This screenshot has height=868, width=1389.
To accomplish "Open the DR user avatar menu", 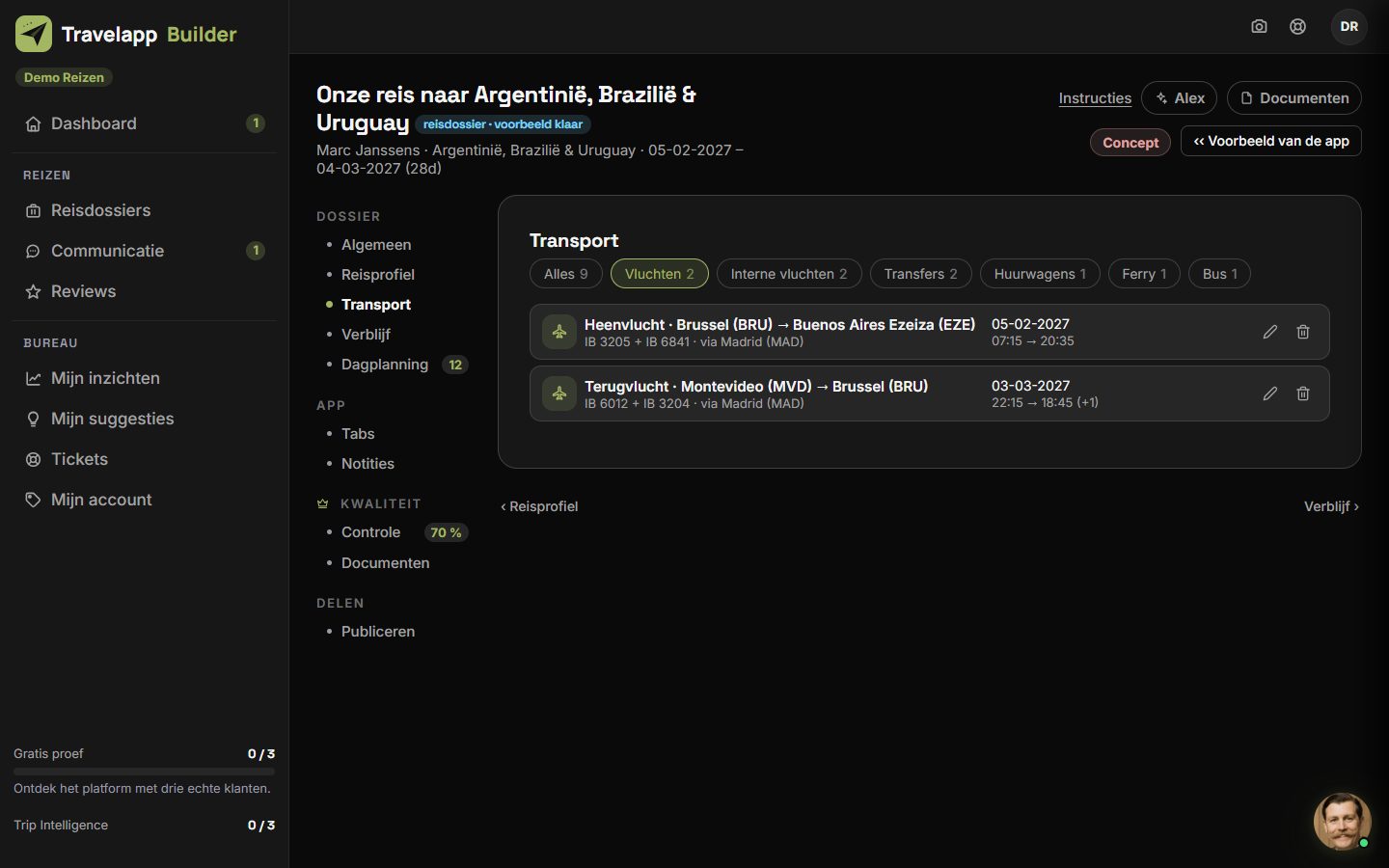I will (1349, 27).
